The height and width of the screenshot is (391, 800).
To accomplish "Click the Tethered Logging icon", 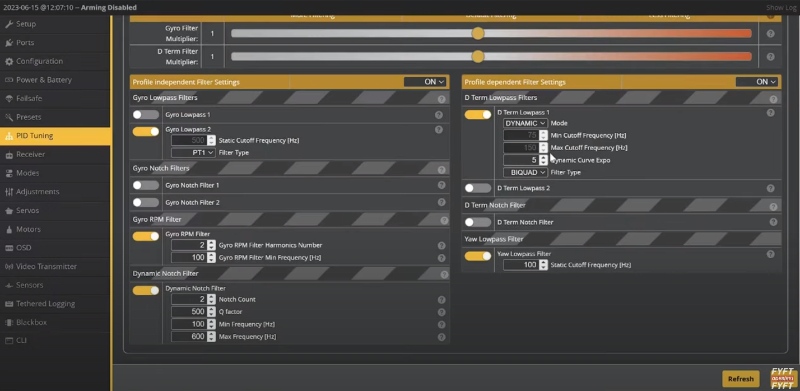I will [x=9, y=304].
